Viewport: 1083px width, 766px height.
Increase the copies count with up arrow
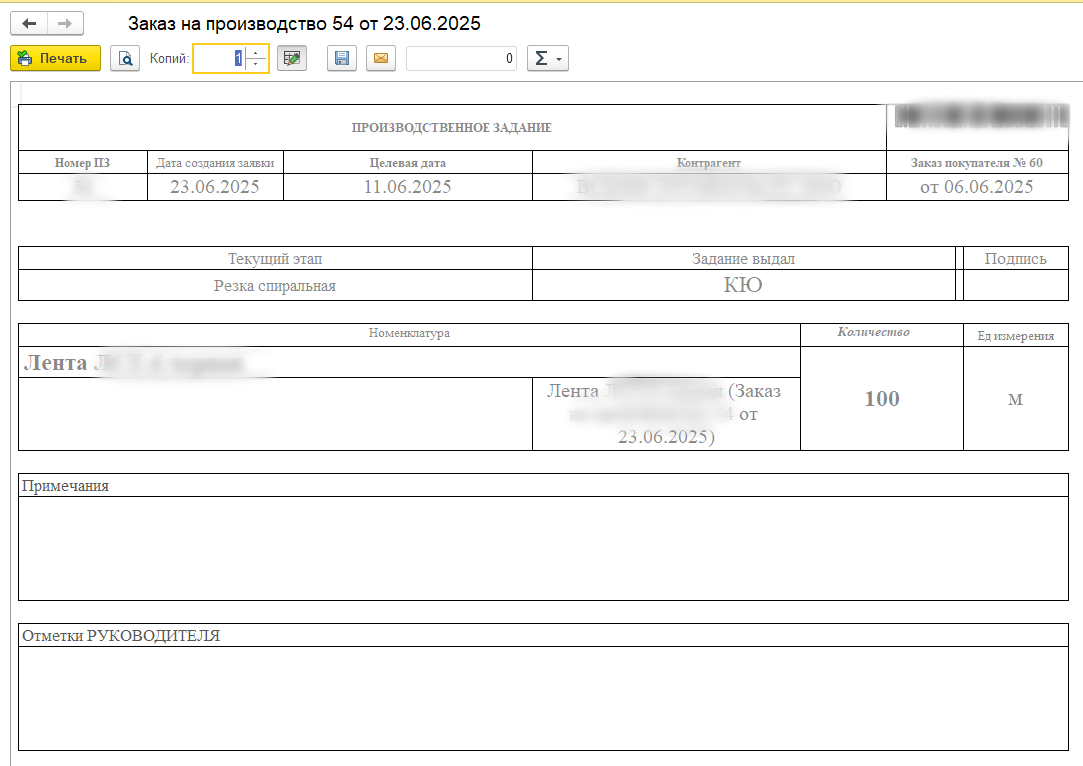(257, 53)
